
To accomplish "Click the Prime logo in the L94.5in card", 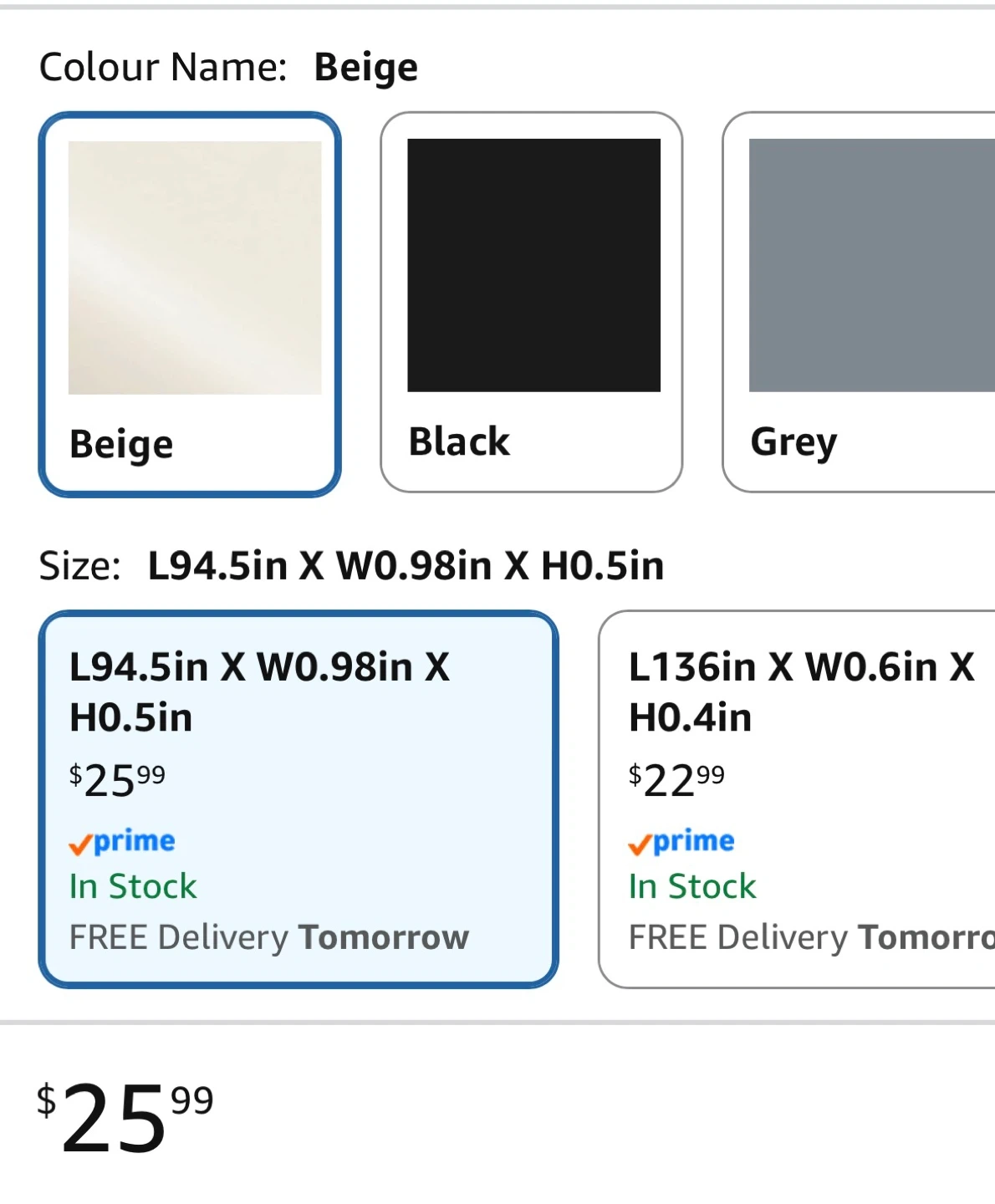I will 122,841.
